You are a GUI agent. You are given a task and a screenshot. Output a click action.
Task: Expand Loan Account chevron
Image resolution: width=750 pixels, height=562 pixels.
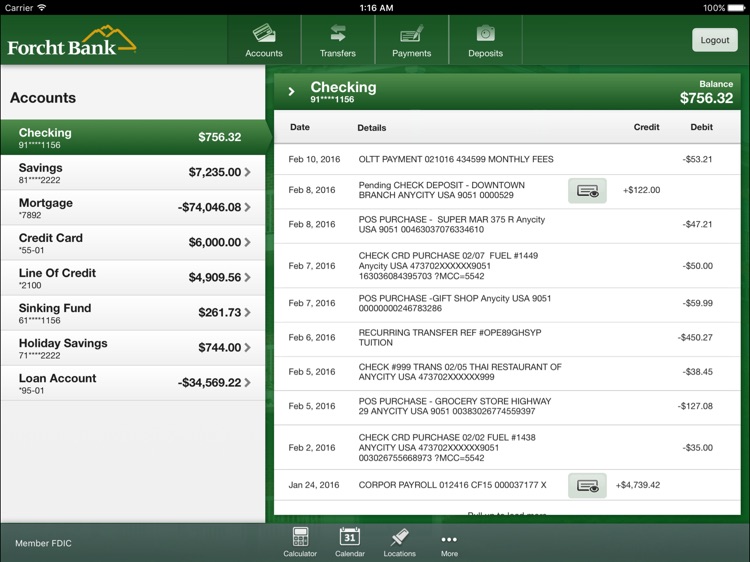[x=247, y=383]
